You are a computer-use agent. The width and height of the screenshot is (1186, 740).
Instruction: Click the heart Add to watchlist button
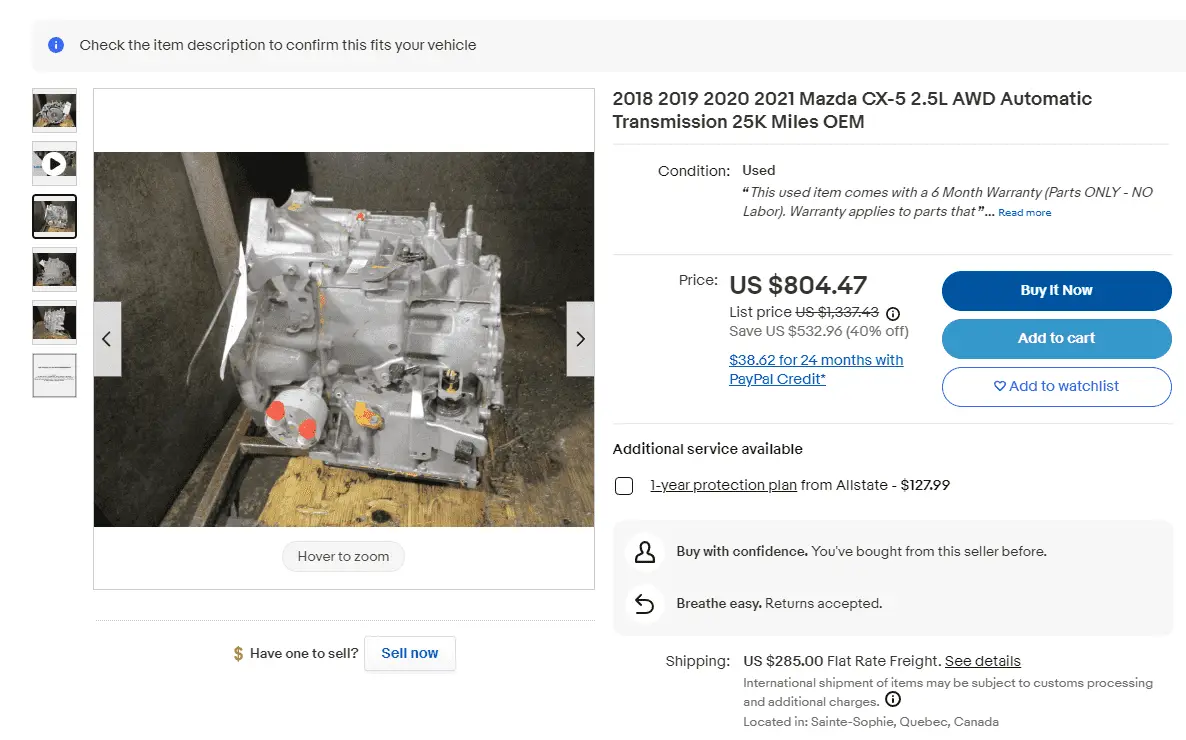click(1056, 387)
